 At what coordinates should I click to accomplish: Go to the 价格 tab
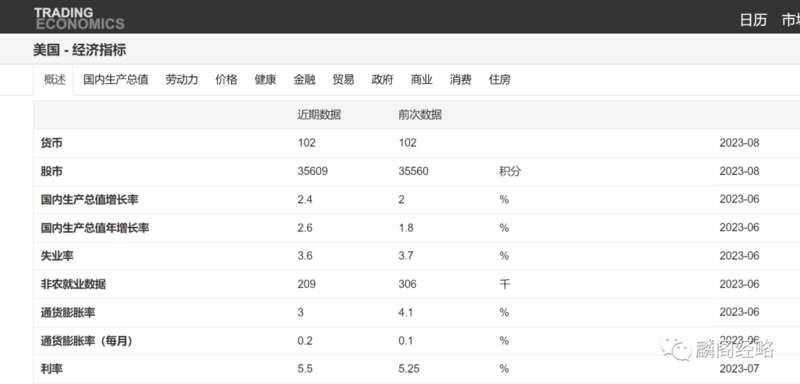pyautogui.click(x=226, y=80)
